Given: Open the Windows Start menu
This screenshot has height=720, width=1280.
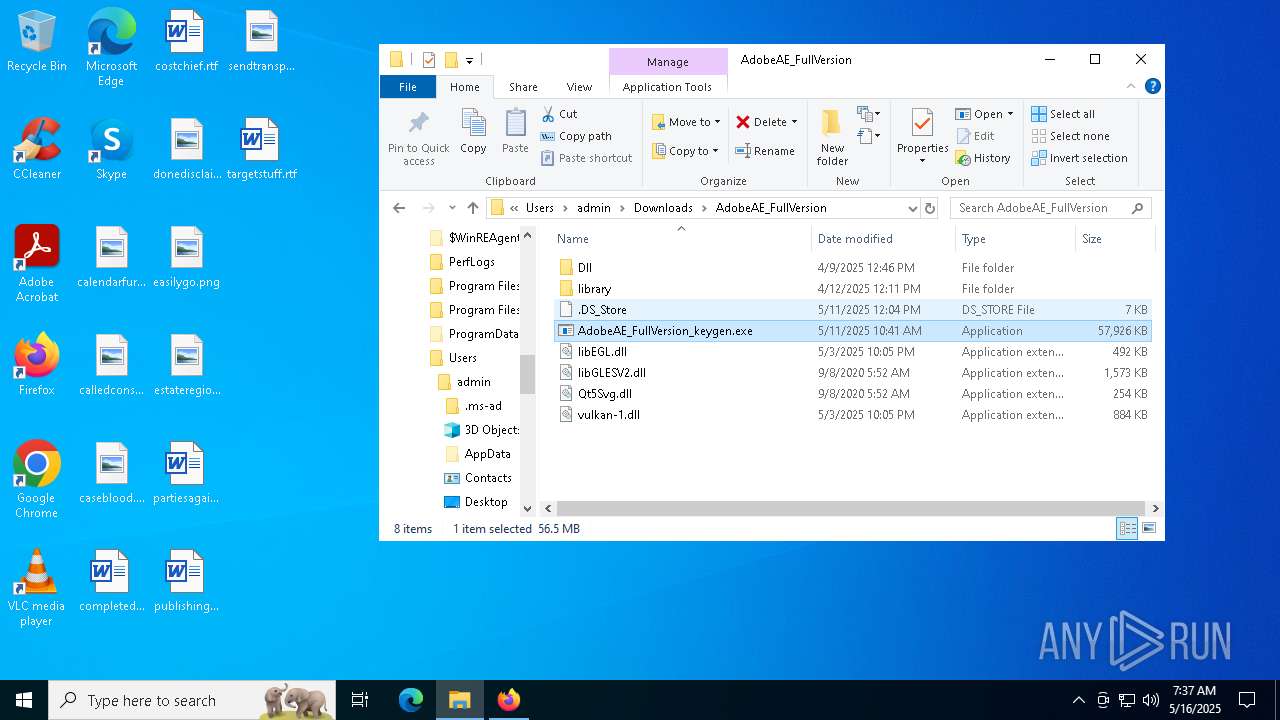Looking at the screenshot, I should point(24,700).
